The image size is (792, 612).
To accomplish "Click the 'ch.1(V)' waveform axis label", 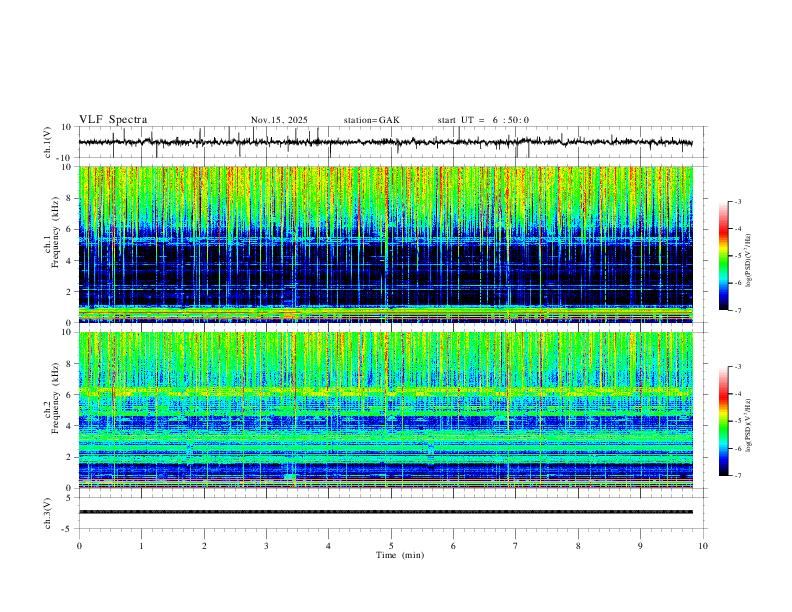I will point(48,142).
